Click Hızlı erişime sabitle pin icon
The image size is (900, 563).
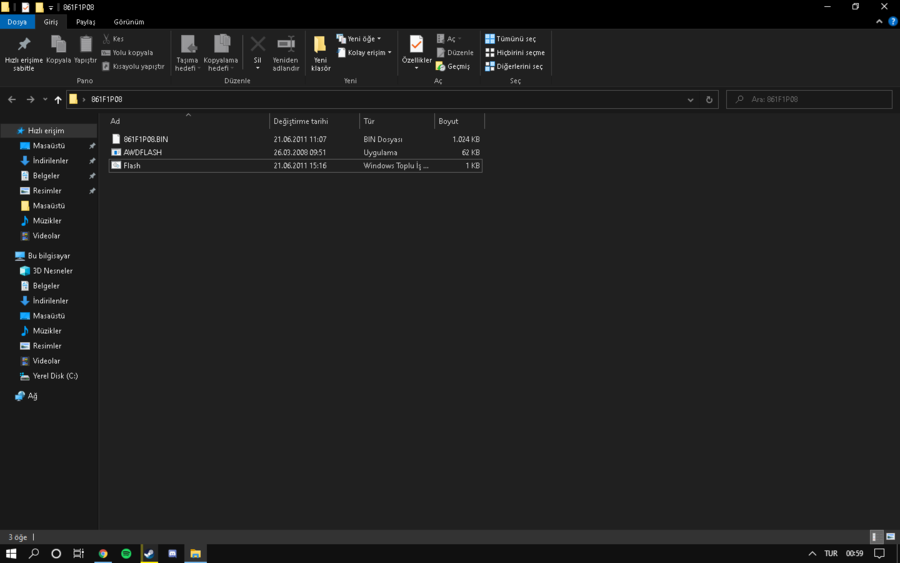point(24,45)
